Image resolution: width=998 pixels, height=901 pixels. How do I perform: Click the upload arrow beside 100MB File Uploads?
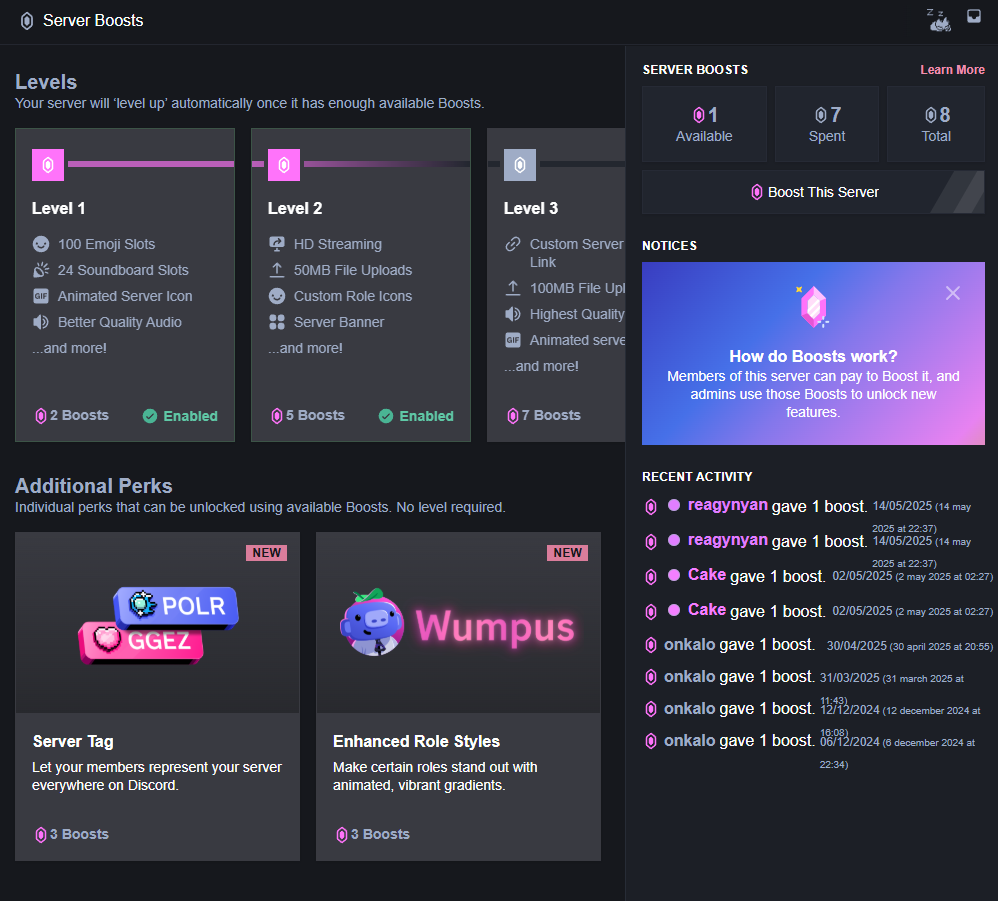coord(513,288)
